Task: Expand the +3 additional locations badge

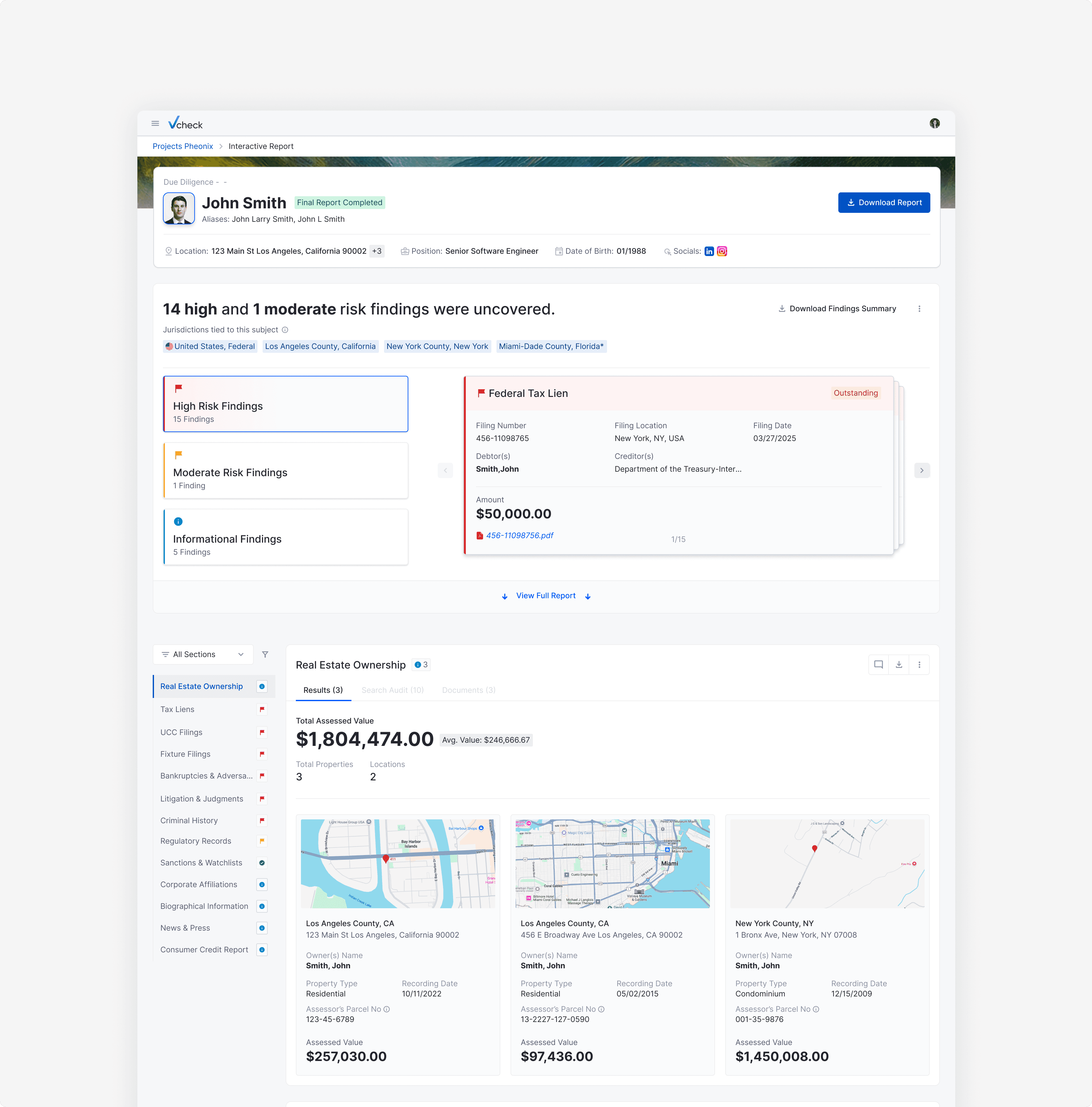Action: tap(376, 252)
